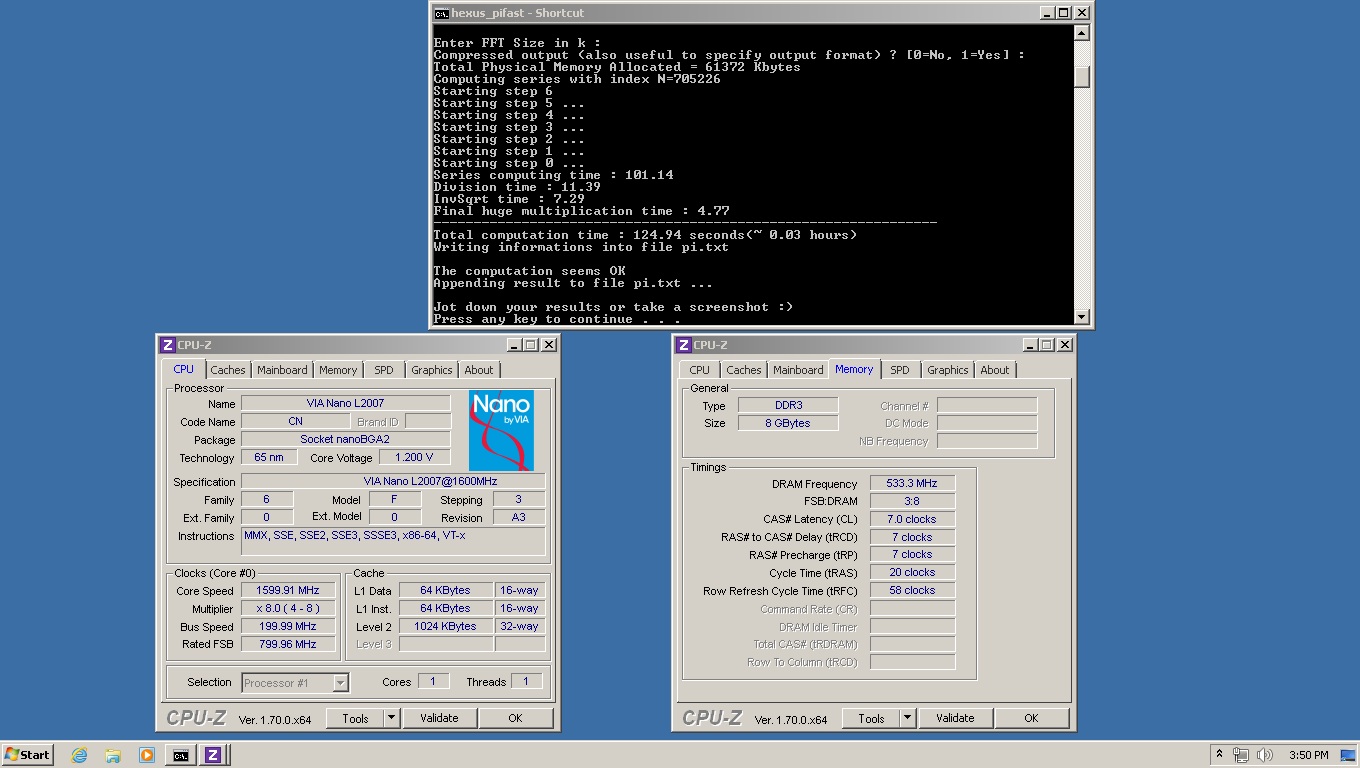Click OK button in right CPU-Z window
The width and height of the screenshot is (1360, 768).
click(x=1031, y=718)
